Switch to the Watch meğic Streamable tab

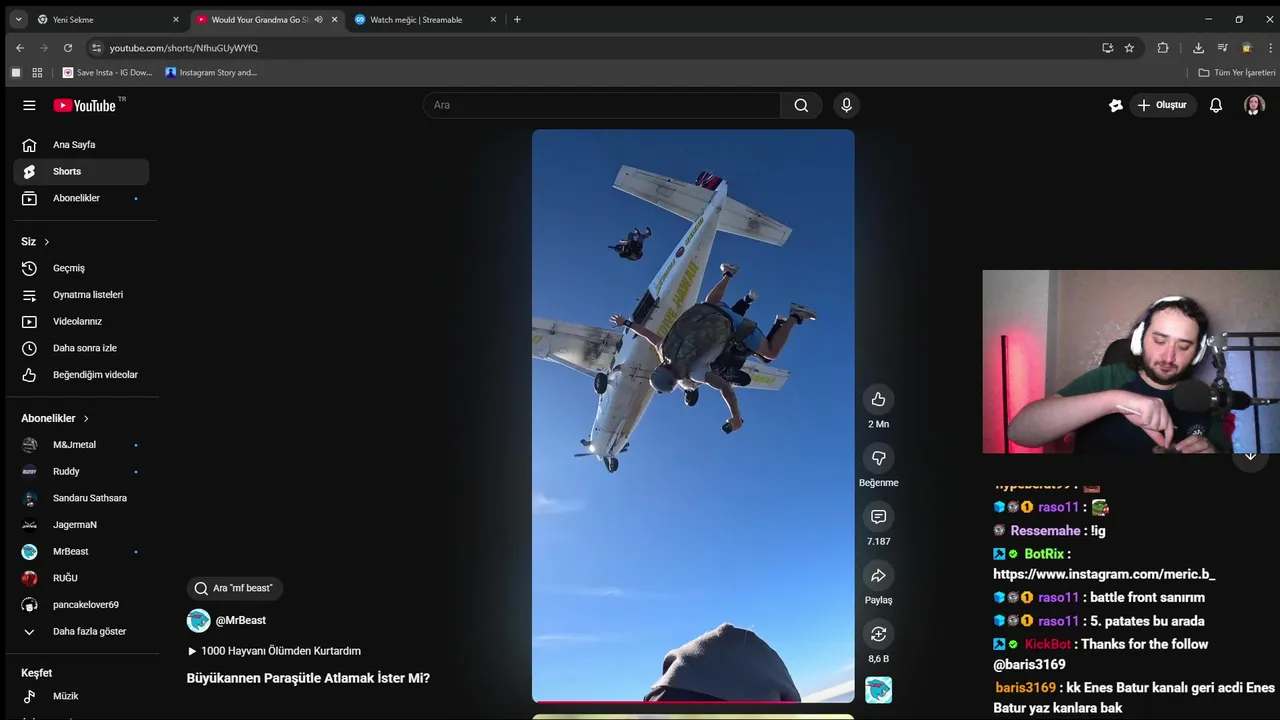[x=424, y=19]
